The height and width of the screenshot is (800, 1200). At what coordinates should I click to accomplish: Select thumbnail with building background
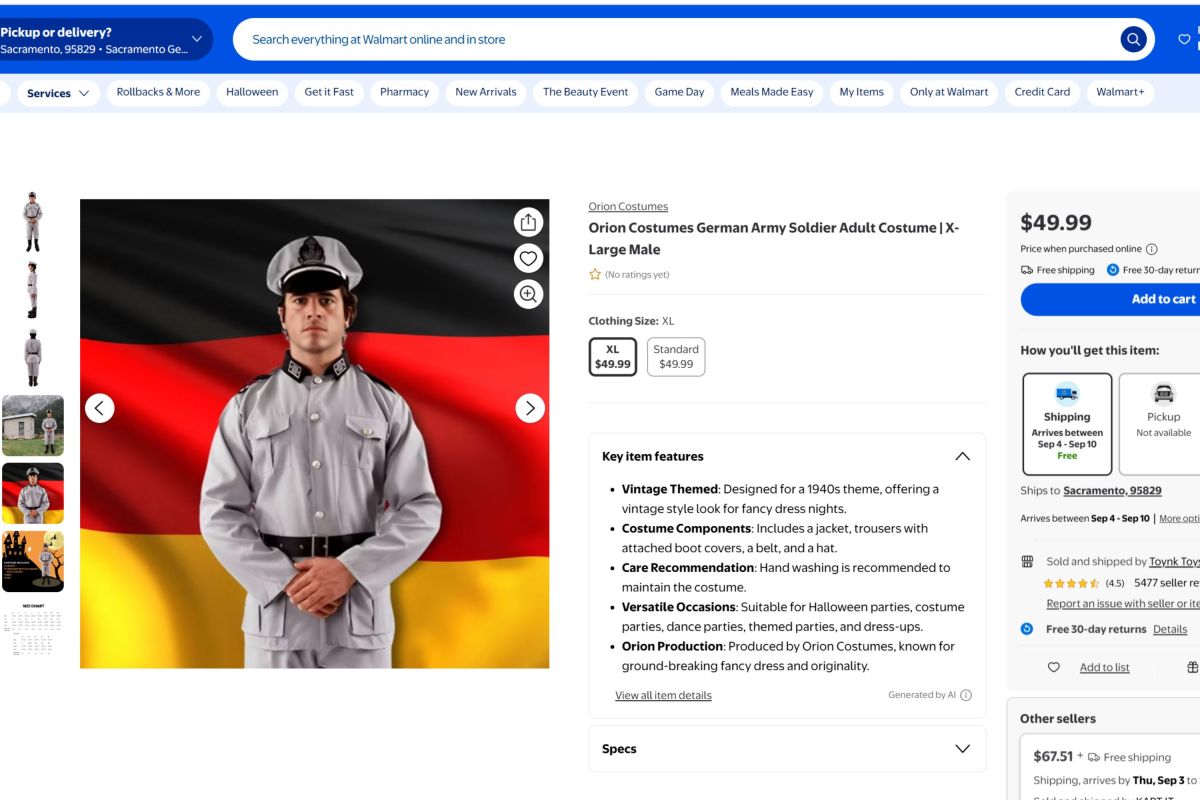pyautogui.click(x=33, y=425)
